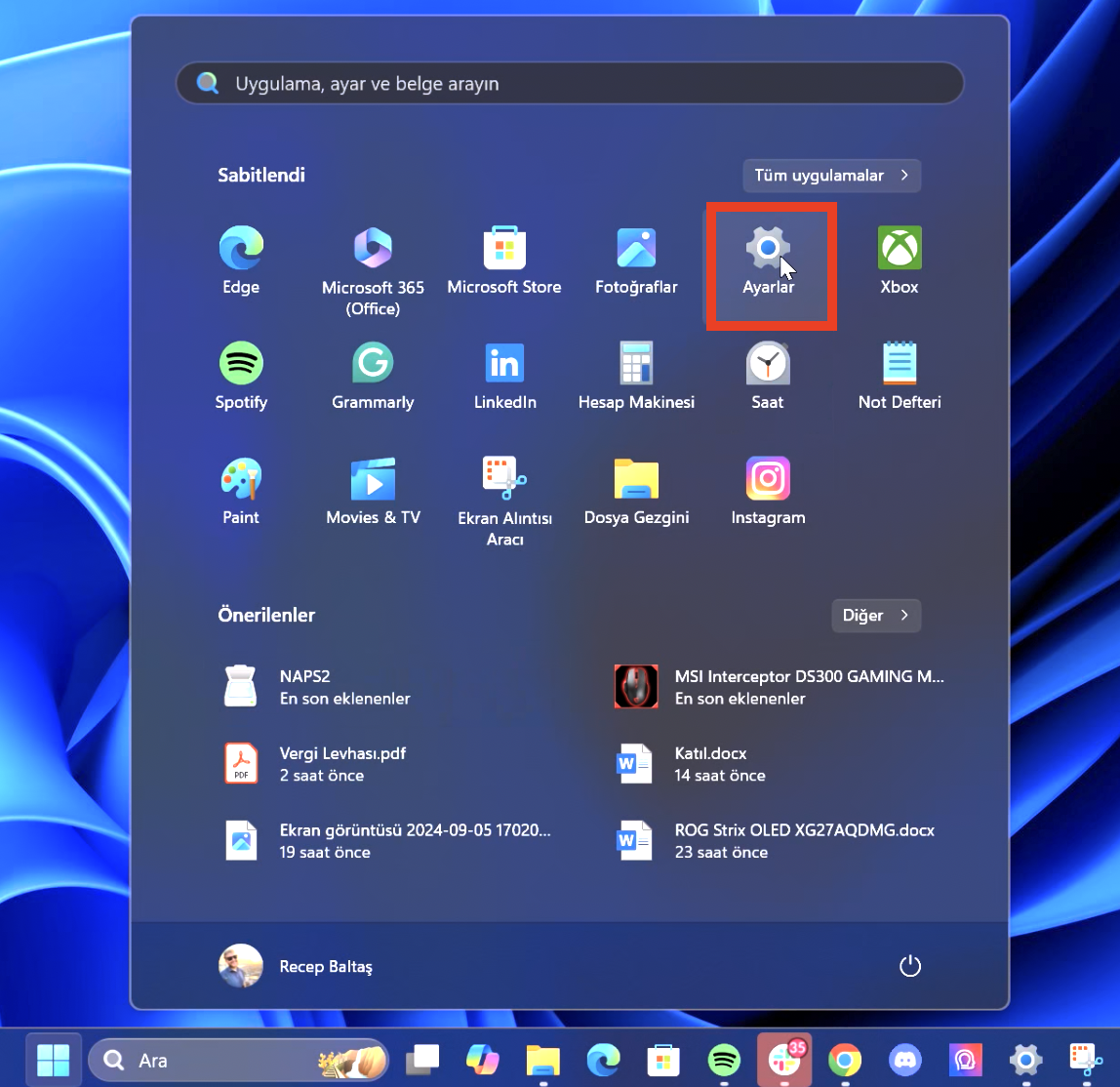
Task: Switch to Spotify on the taskbar
Action: click(724, 1060)
